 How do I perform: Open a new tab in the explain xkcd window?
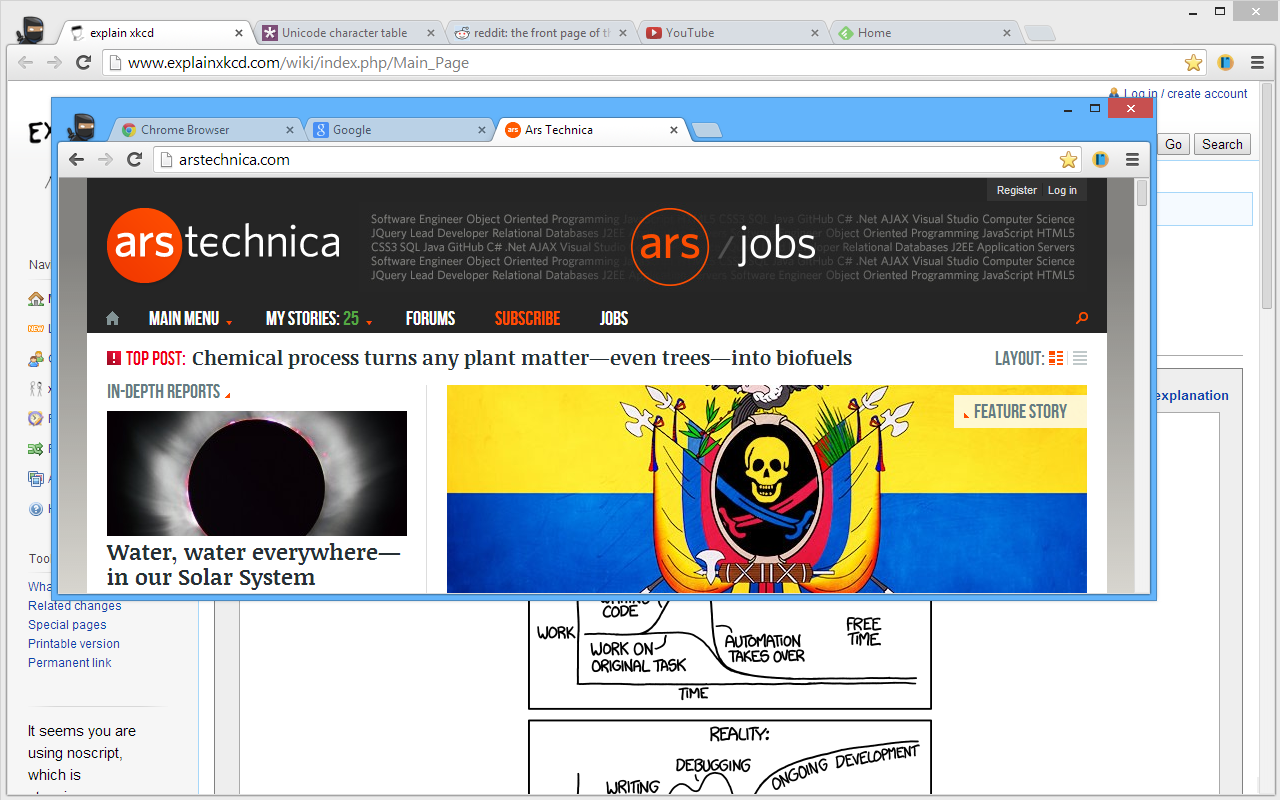(x=1040, y=33)
